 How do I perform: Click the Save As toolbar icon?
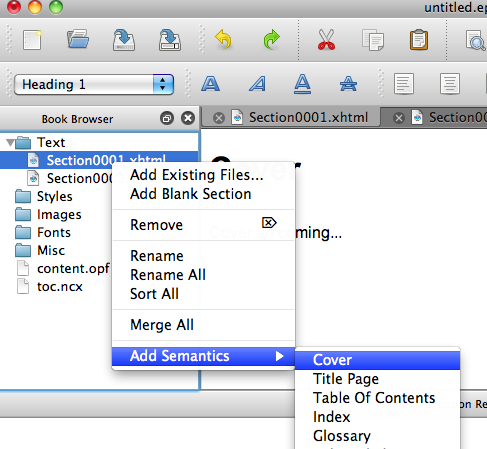(x=170, y=40)
